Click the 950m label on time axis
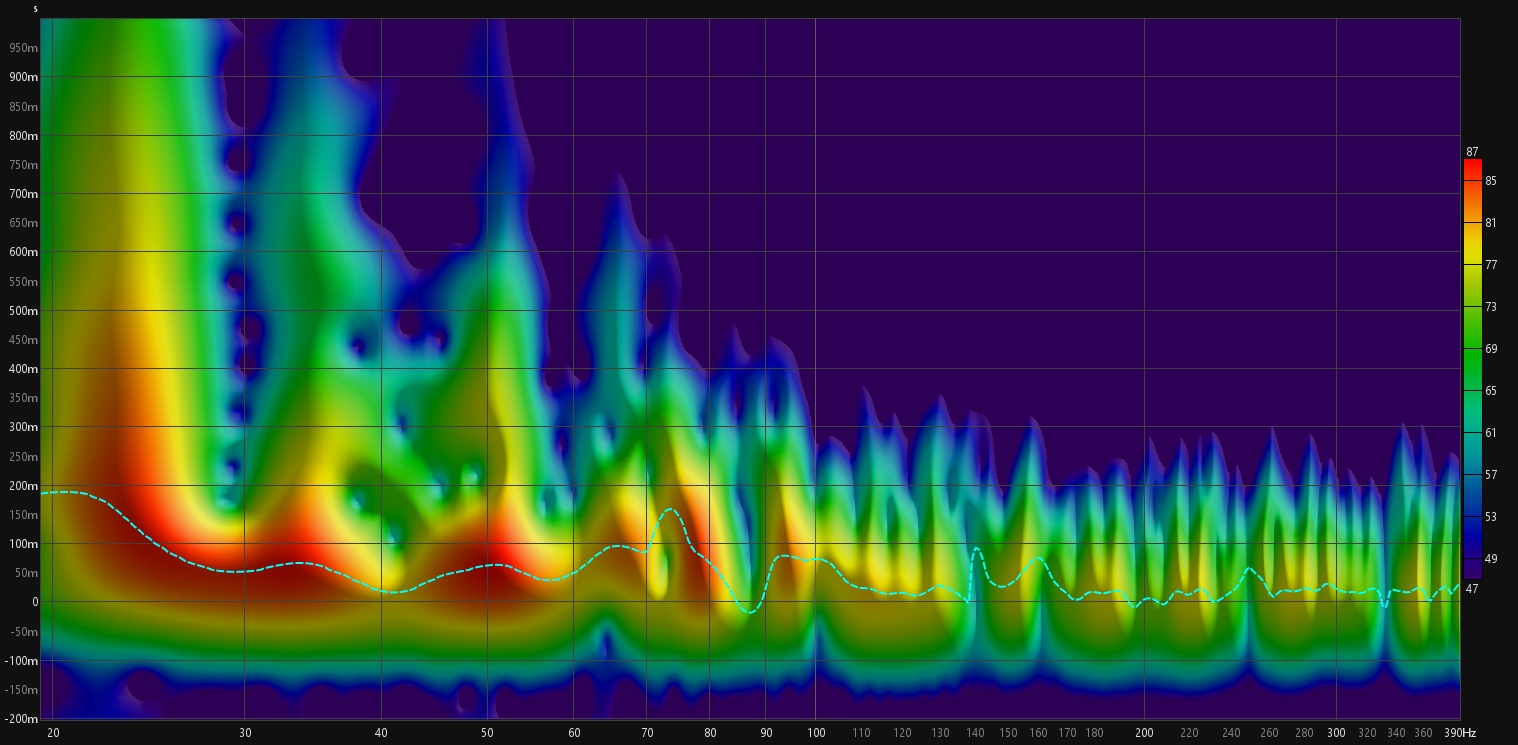Image resolution: width=1518 pixels, height=745 pixels. coord(24,48)
